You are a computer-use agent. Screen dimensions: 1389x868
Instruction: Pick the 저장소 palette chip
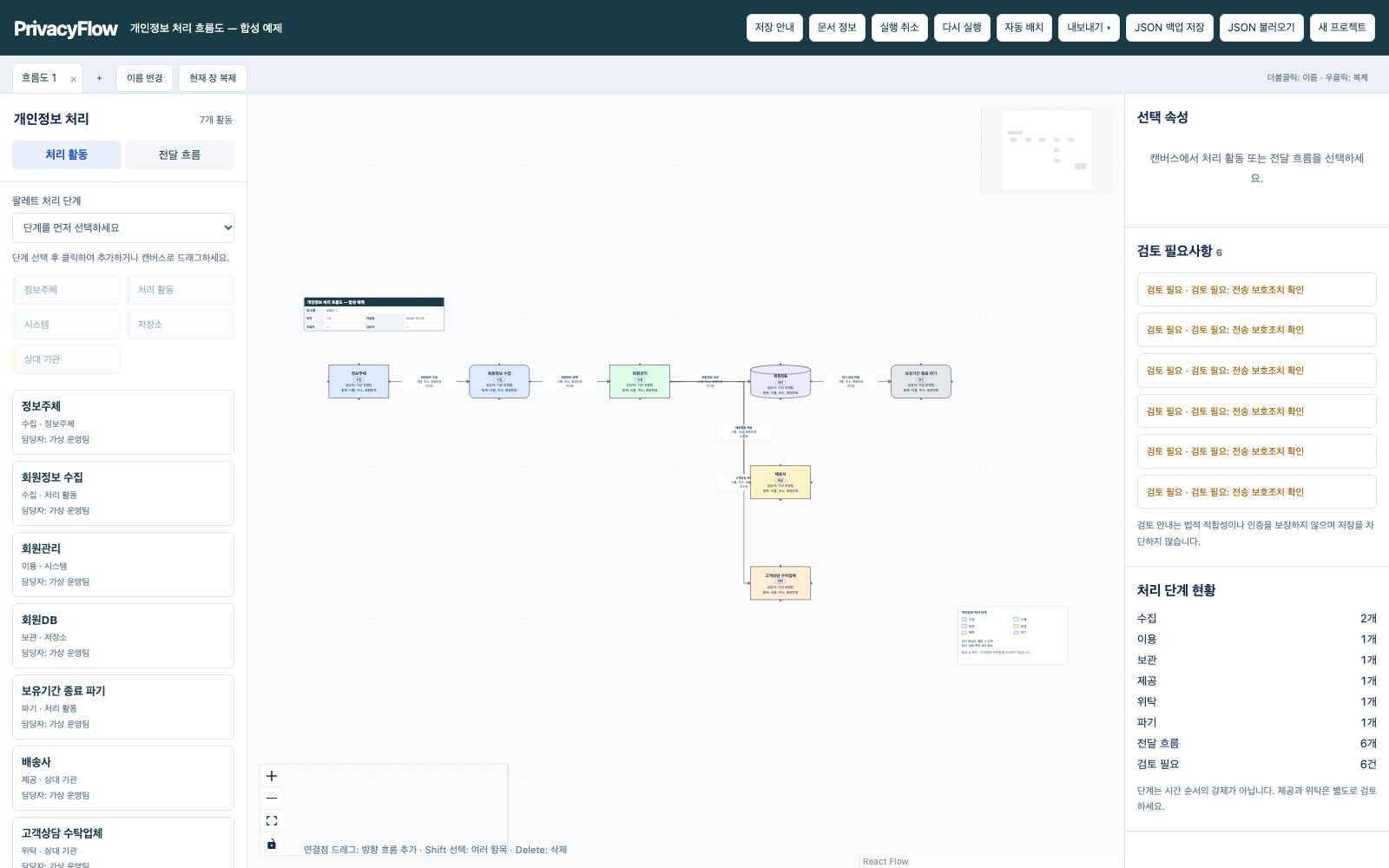[181, 325]
